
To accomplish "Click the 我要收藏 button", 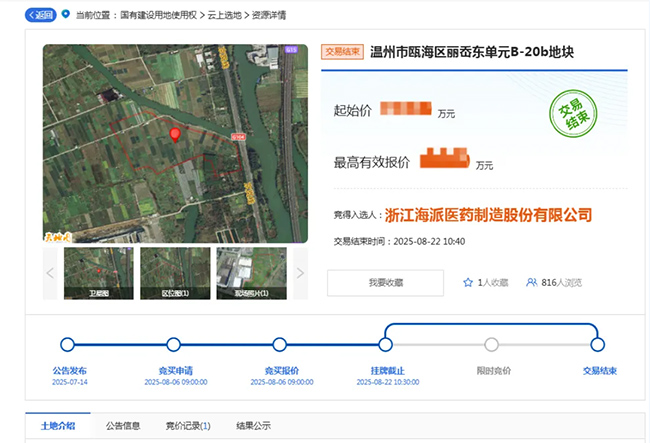I will tap(386, 283).
